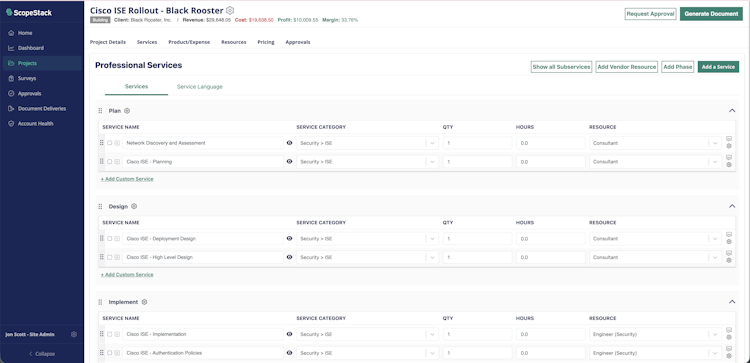
Task: Toggle eye visibility for Cisco ISE - Authentication Policies
Action: [289, 353]
